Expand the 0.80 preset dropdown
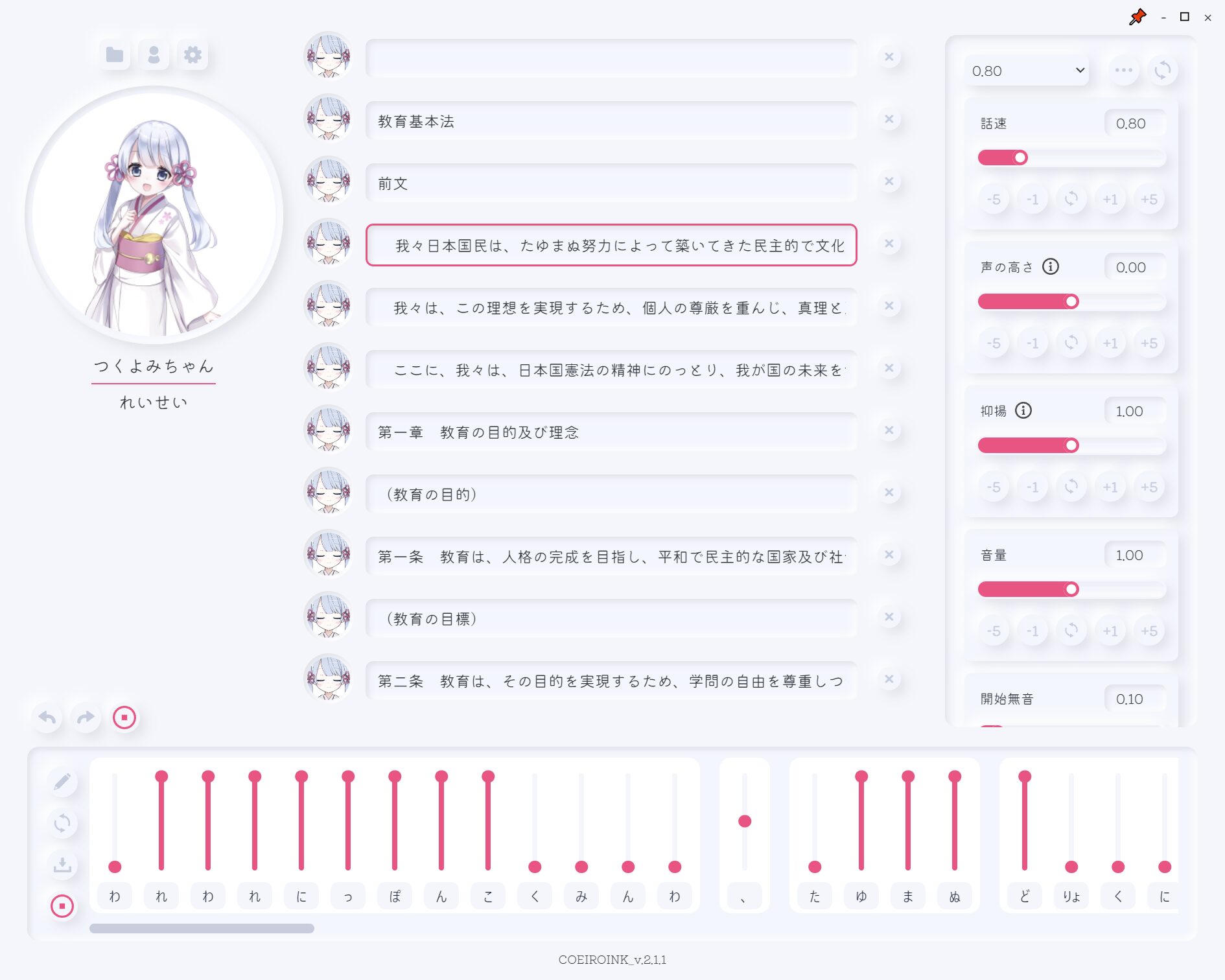Image resolution: width=1225 pixels, height=980 pixels. coord(1027,71)
